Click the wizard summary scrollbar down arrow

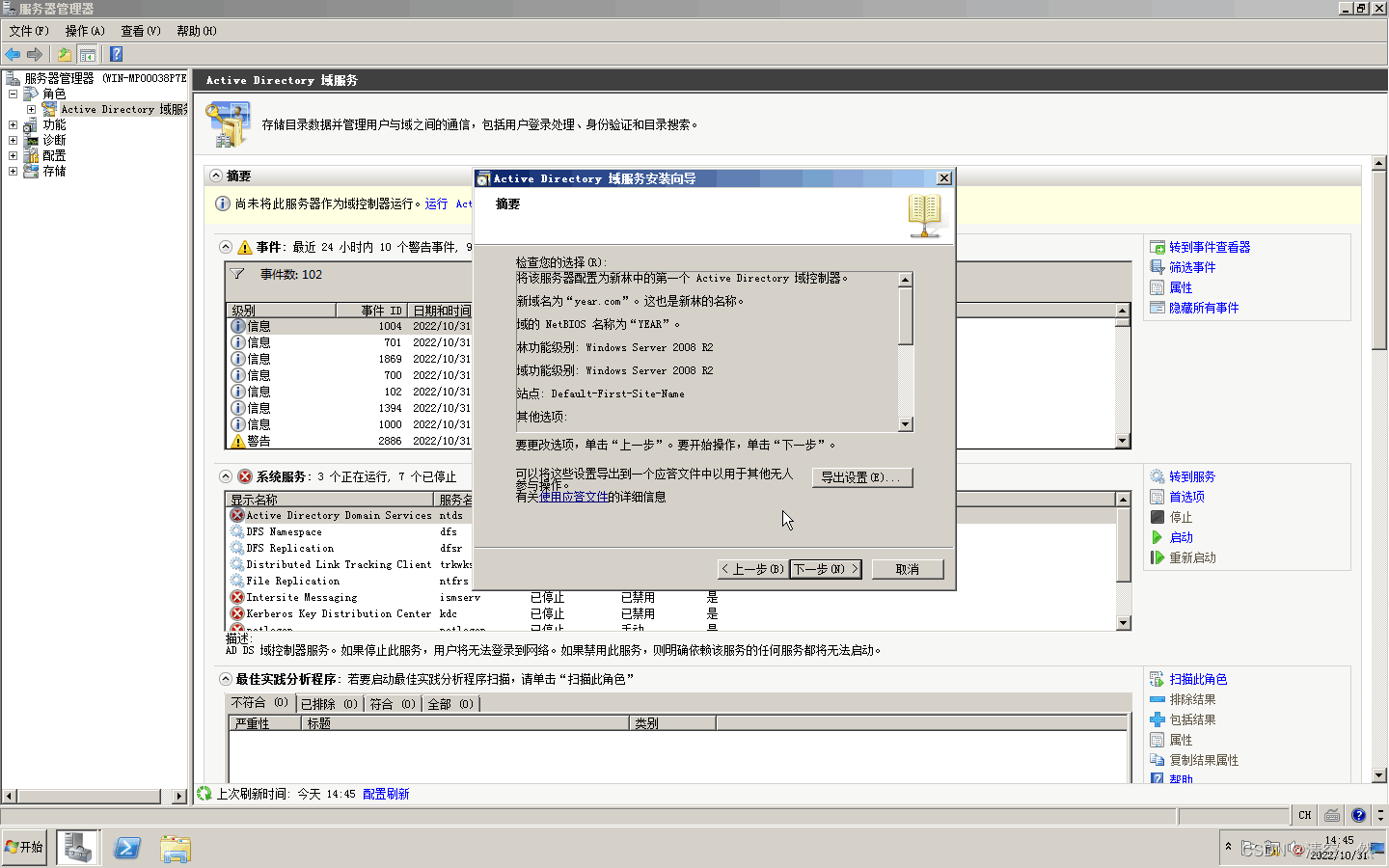coord(905,424)
